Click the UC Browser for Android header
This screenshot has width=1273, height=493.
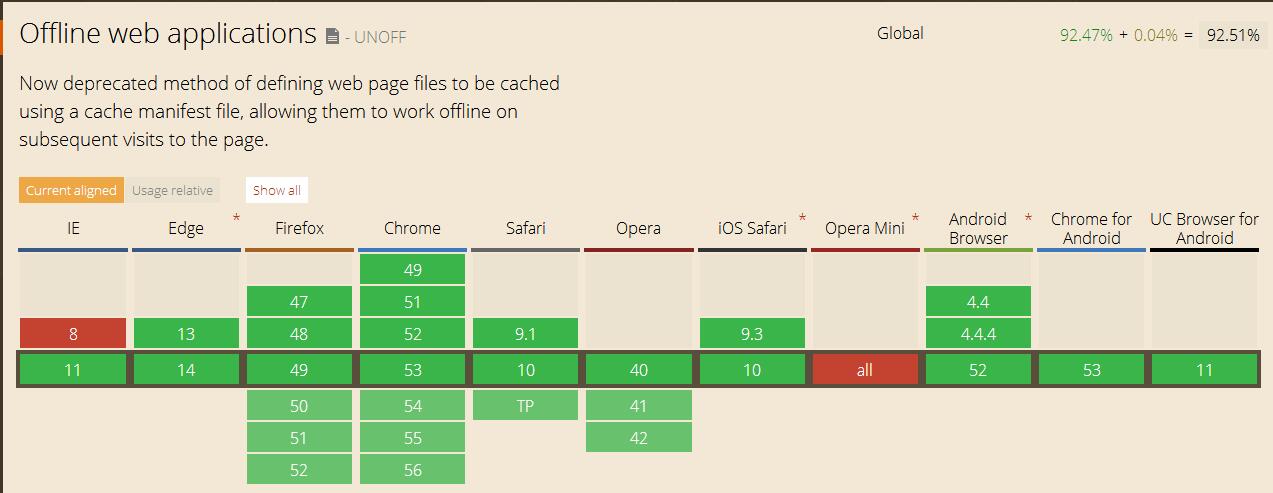[x=1204, y=228]
